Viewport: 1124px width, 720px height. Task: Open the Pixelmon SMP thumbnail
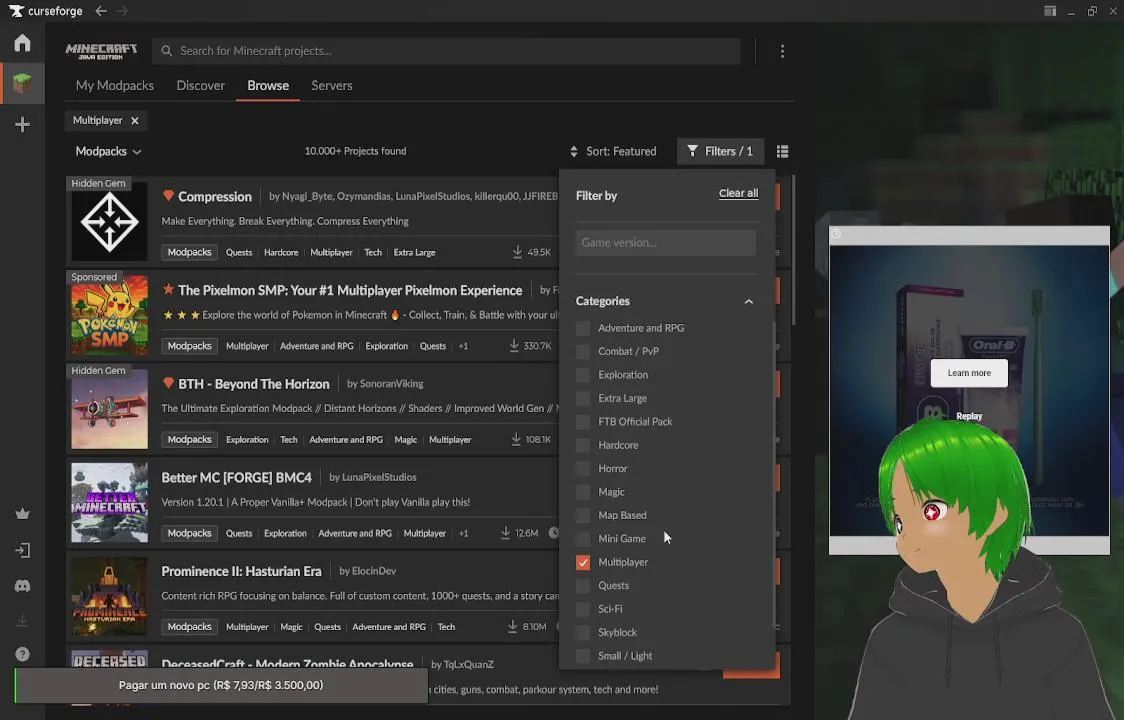click(x=110, y=316)
